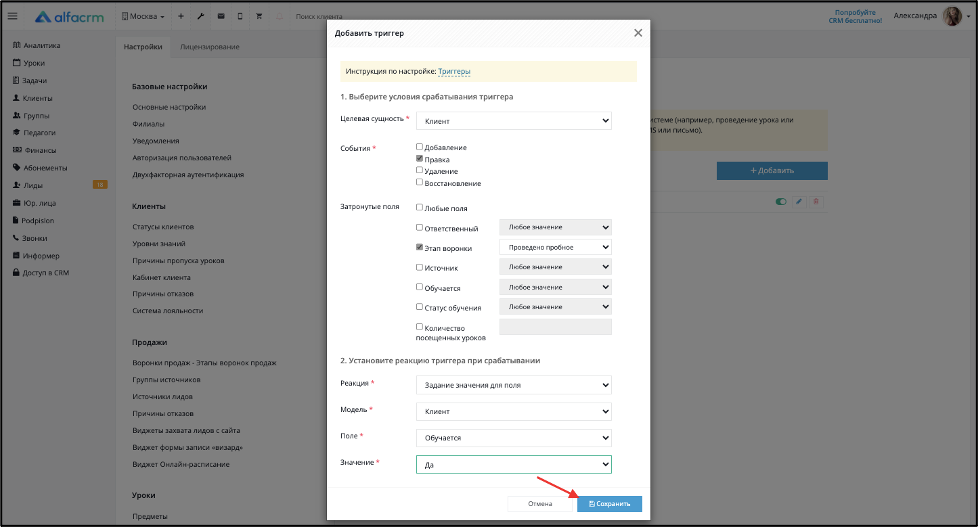Open the Статус обучения value dropdown

[x=556, y=307]
